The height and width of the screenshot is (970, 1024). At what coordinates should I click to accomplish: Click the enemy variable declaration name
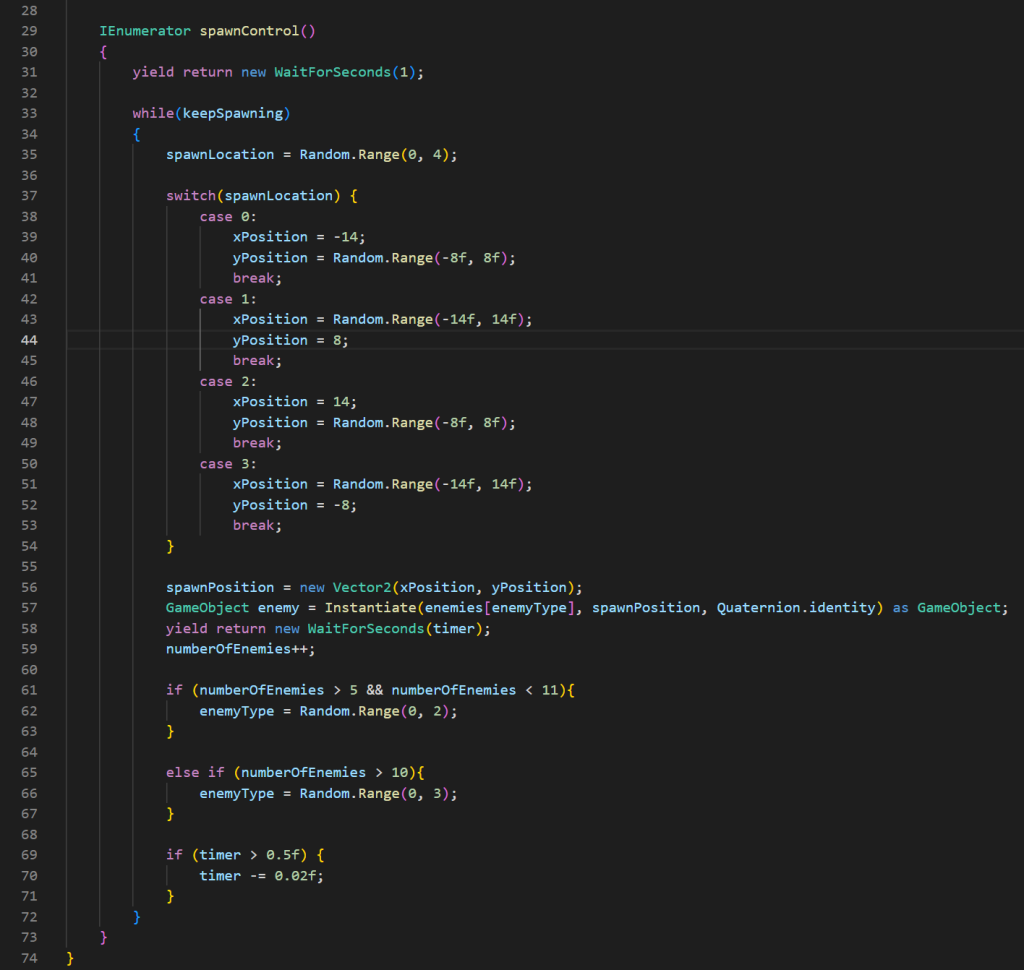click(278, 608)
